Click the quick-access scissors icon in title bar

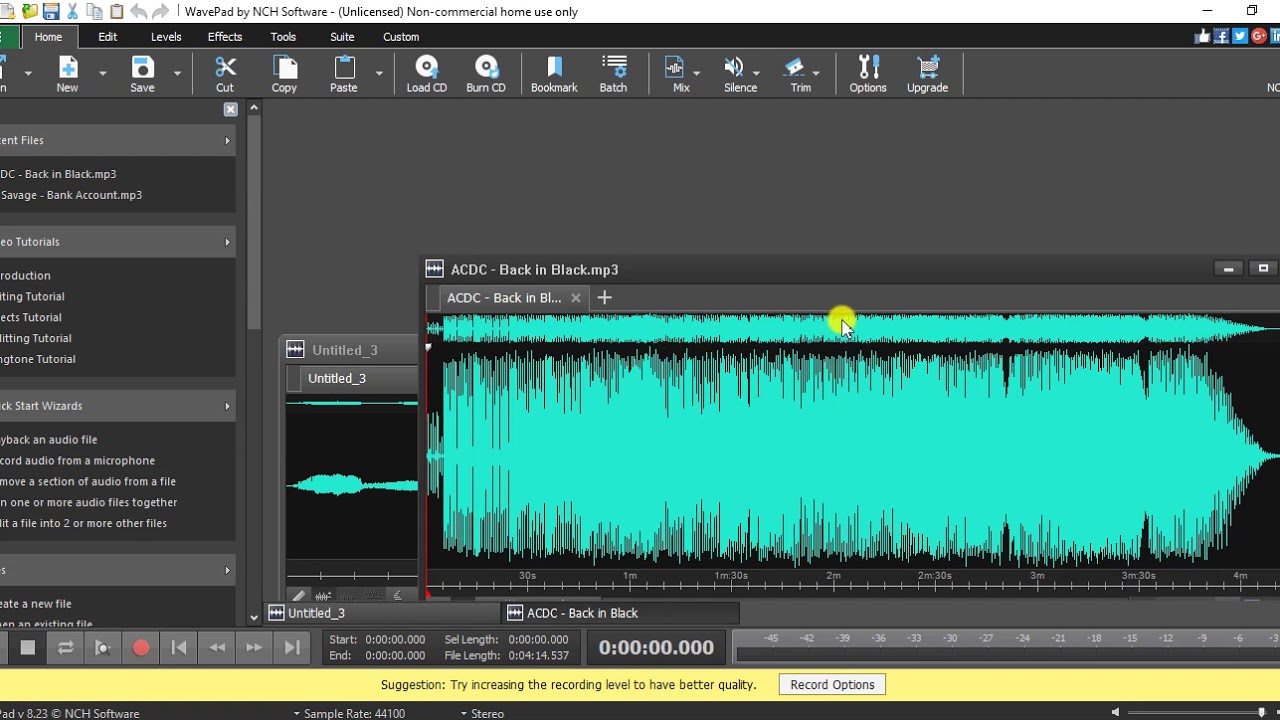coord(73,11)
